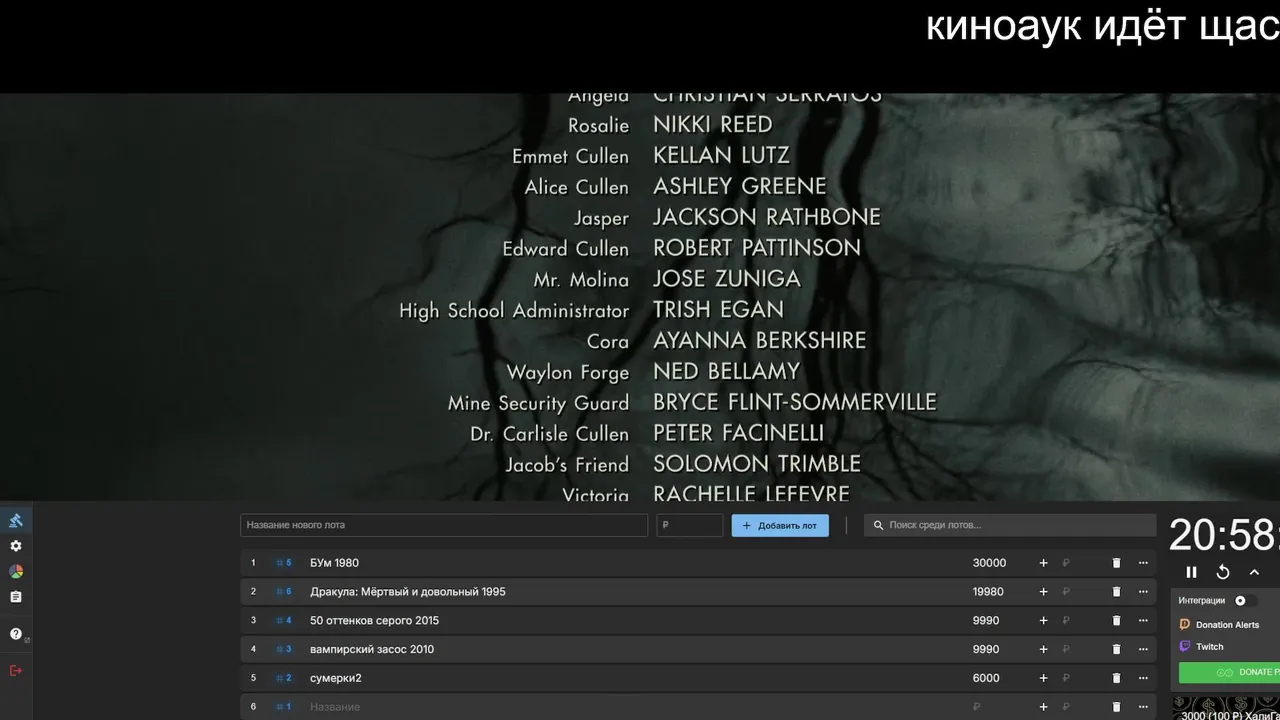Delete the вампирский засос 2010 lot
Screen dimensions: 1280x720
coord(1117,649)
